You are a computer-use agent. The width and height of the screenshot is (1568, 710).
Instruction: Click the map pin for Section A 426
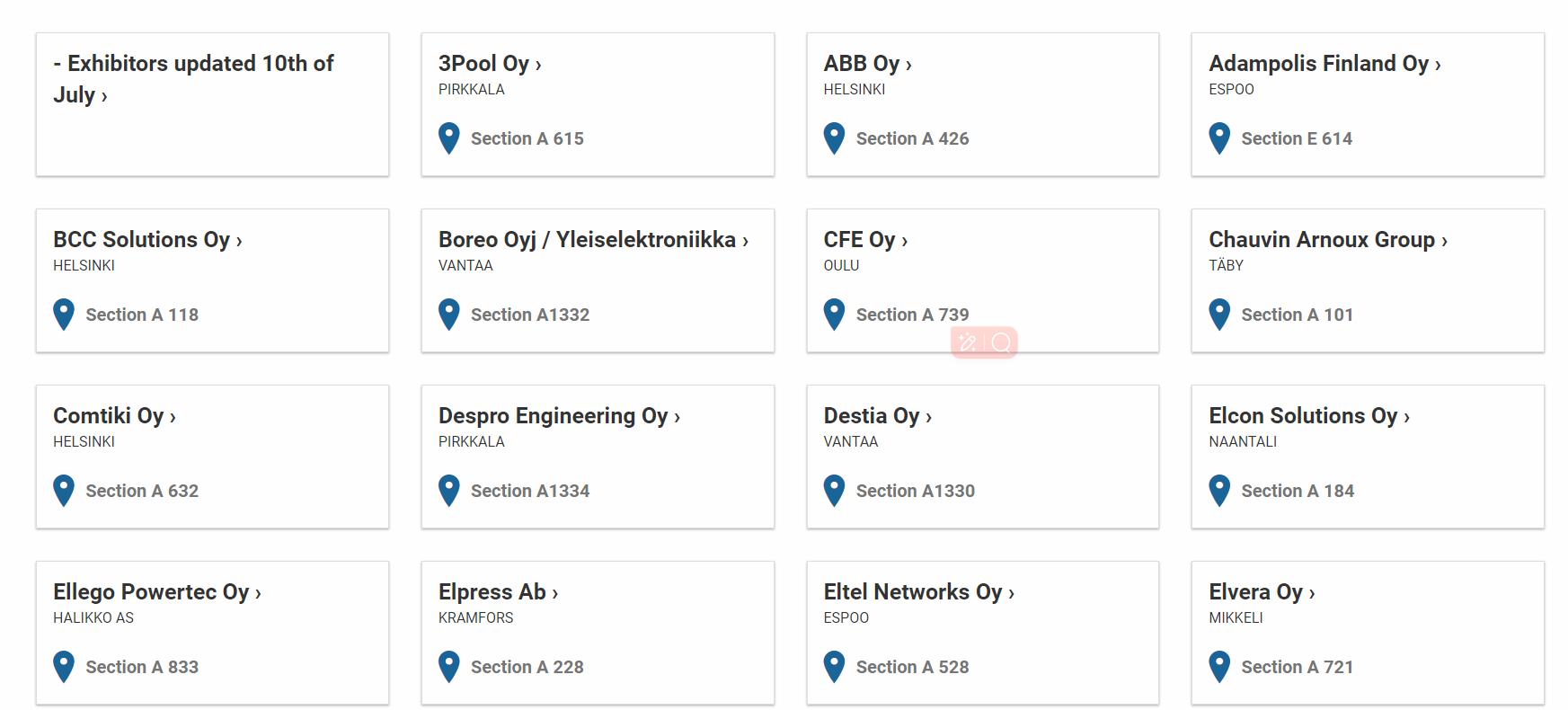pos(834,138)
